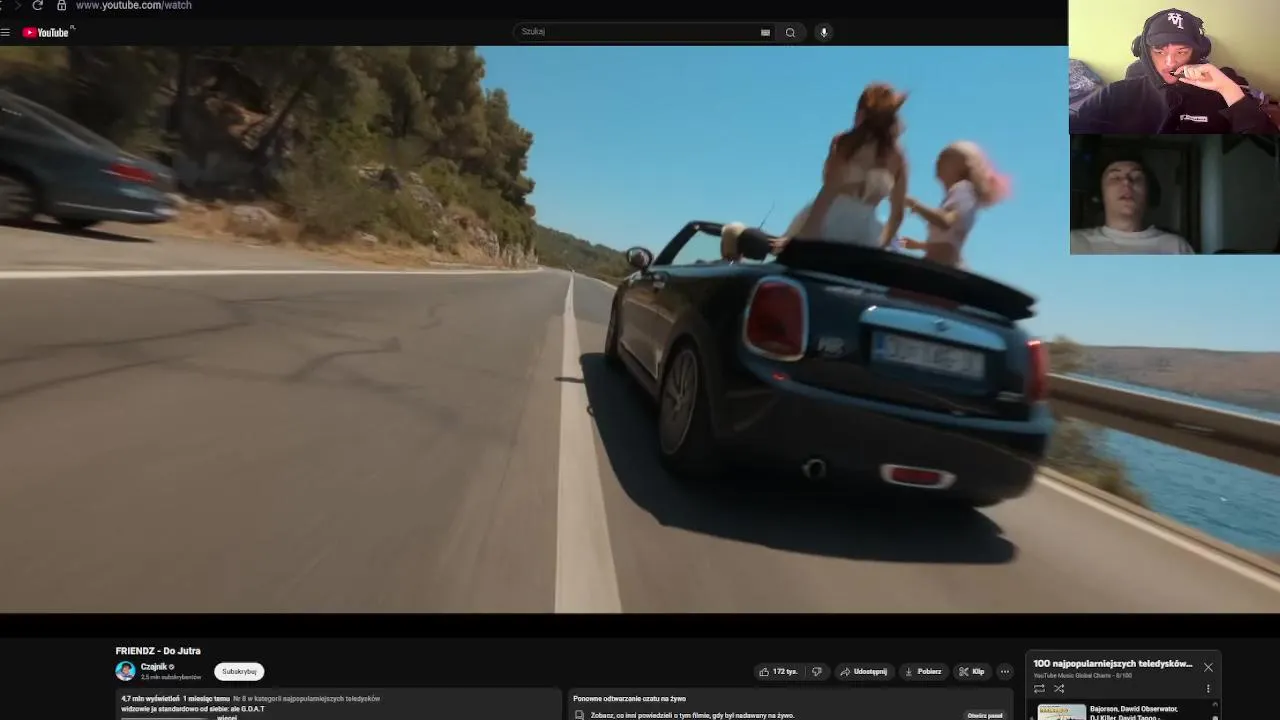The width and height of the screenshot is (1280, 720).
Task: Like the video with thumbs-up 172 tys.
Action: [x=779, y=672]
